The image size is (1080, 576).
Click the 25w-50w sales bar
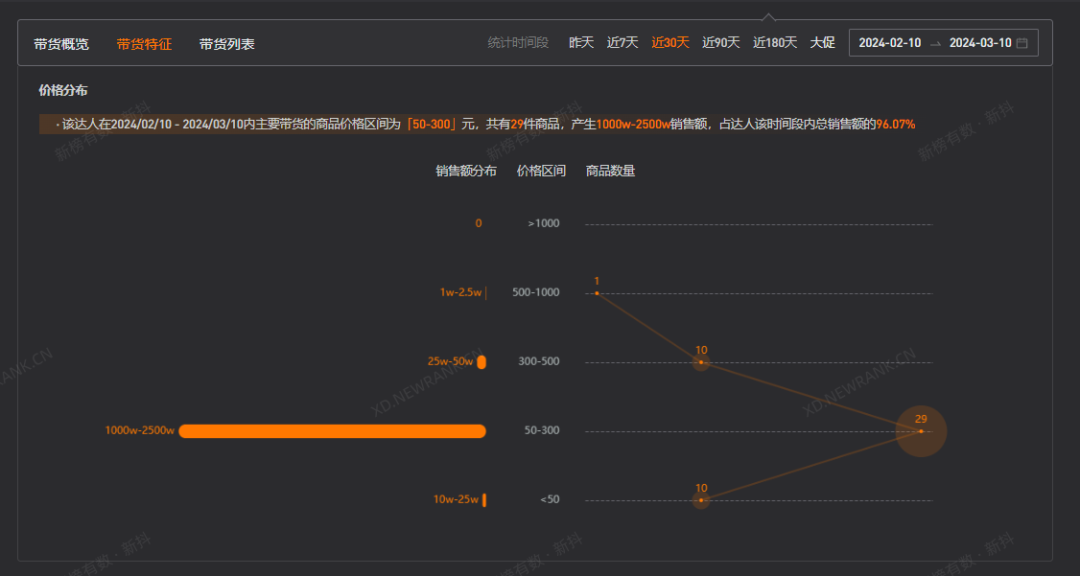click(x=481, y=362)
